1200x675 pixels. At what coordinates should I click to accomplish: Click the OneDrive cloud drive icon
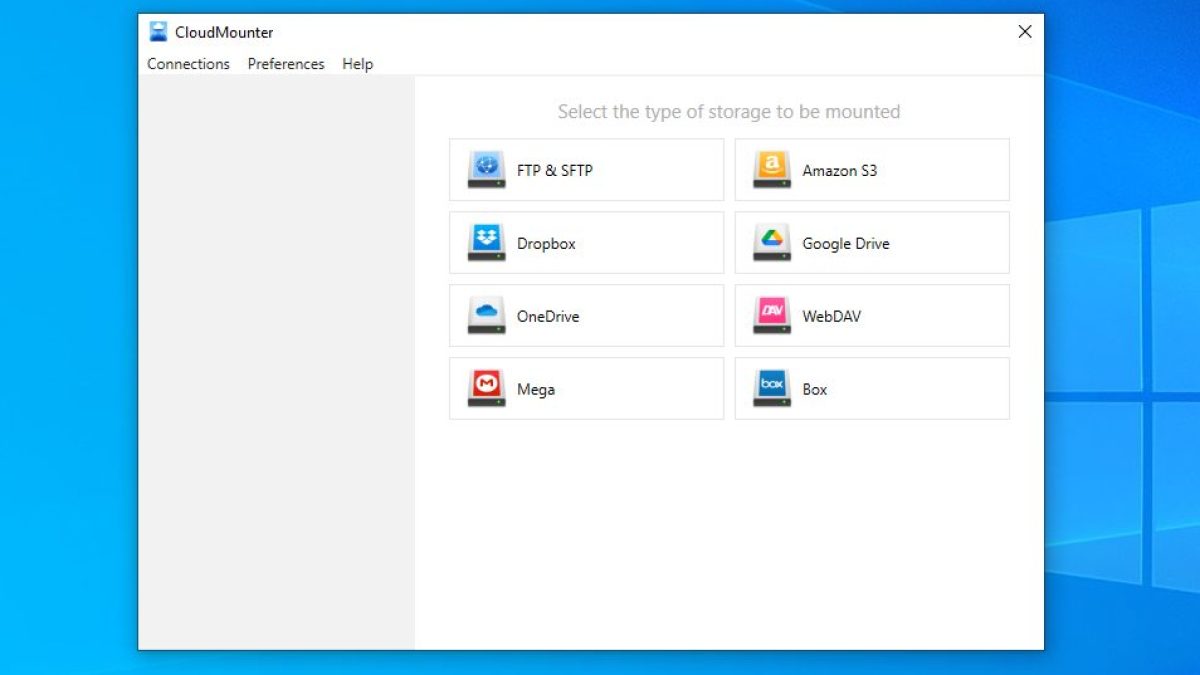486,316
